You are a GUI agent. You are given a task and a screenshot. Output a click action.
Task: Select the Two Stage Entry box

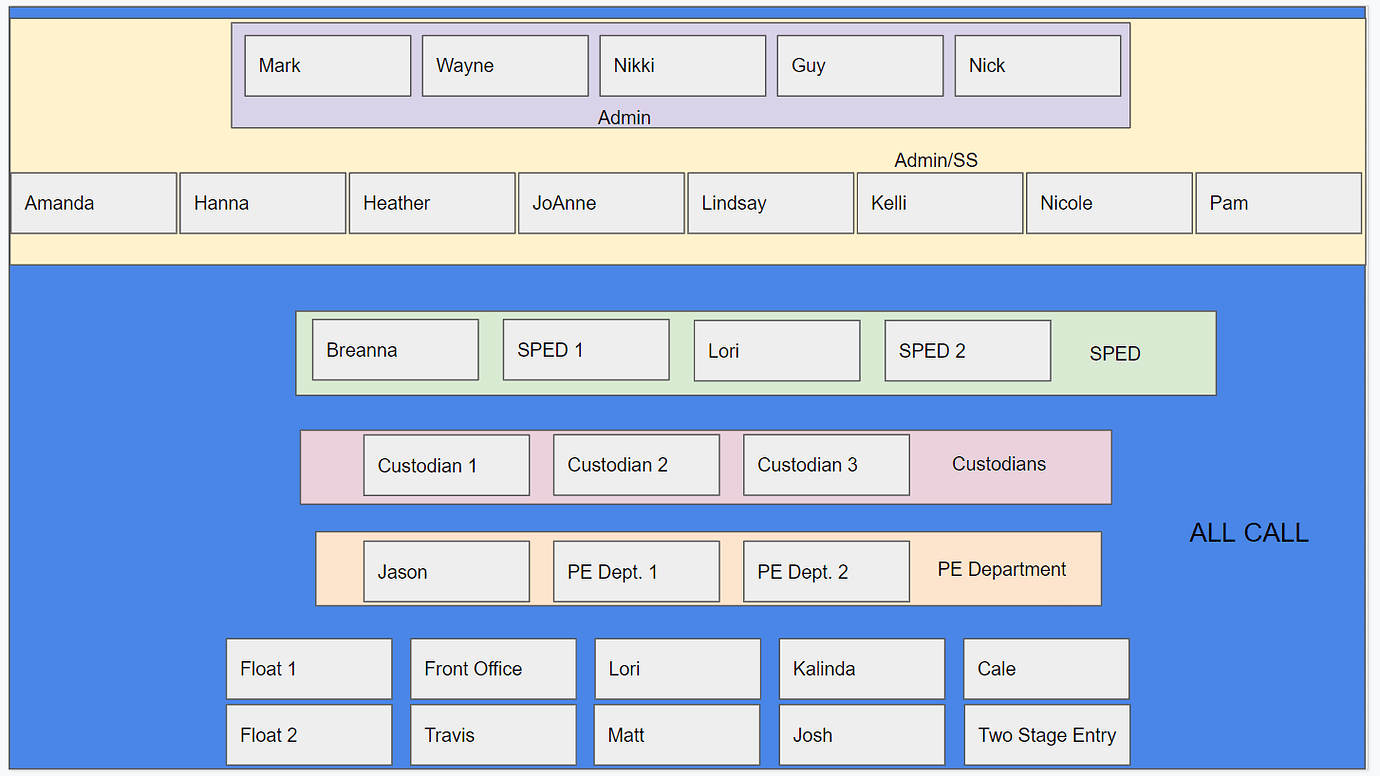(x=1046, y=735)
